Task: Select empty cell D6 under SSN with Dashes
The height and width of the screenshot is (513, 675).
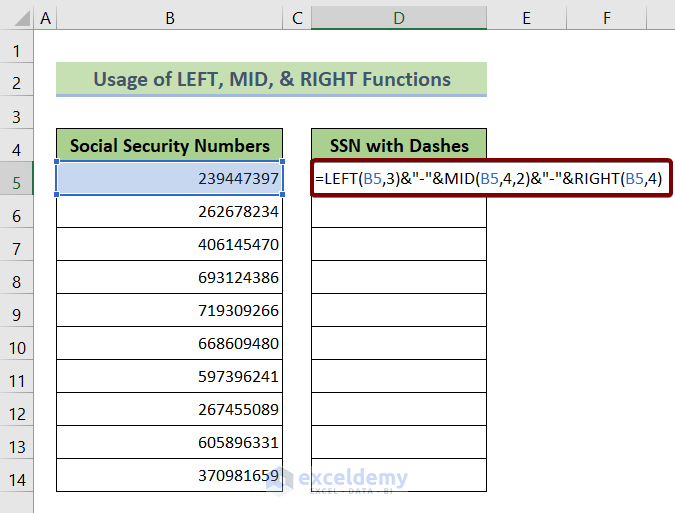Action: [399, 211]
